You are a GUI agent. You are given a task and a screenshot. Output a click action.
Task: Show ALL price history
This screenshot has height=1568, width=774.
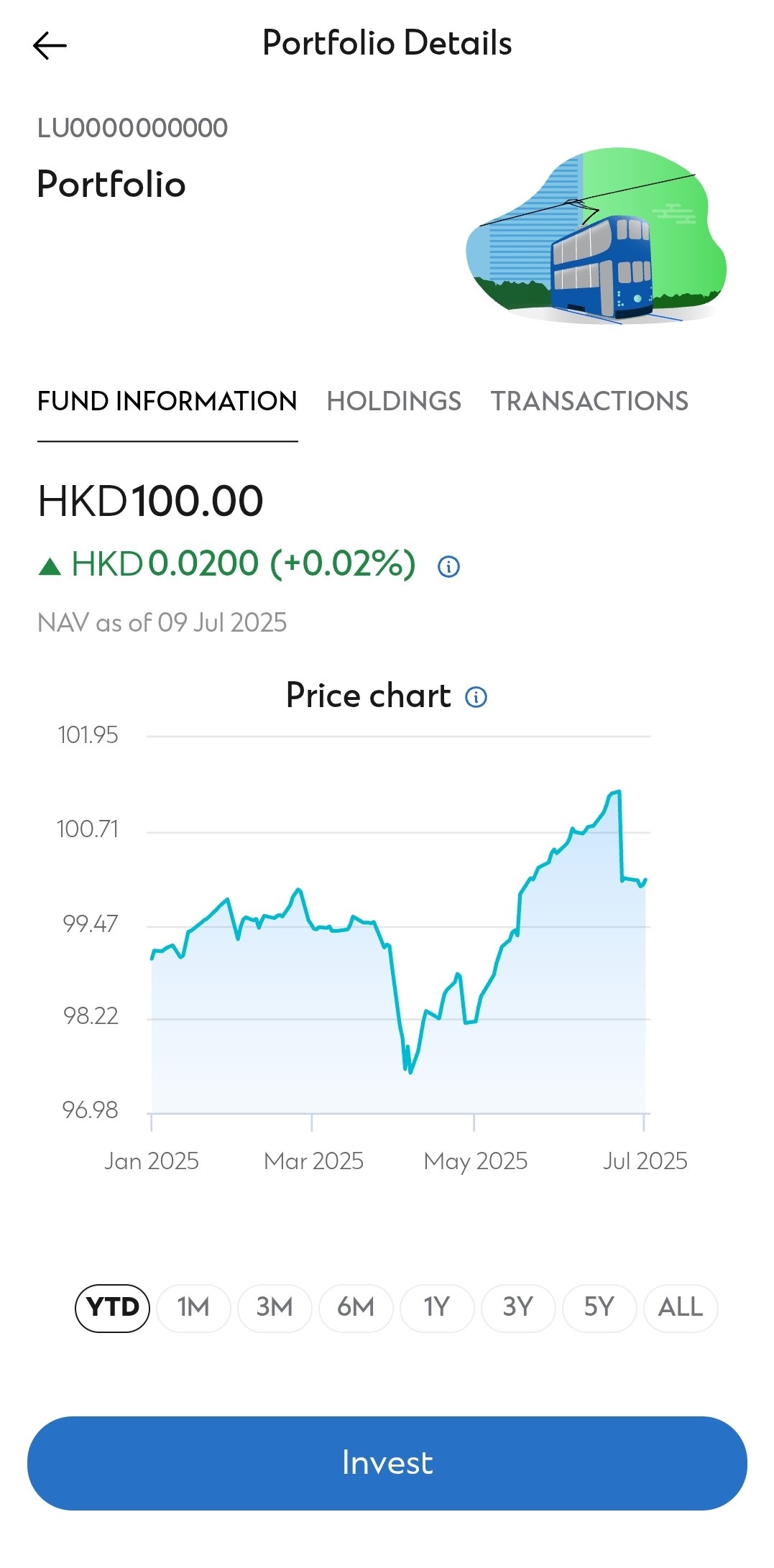tap(681, 1308)
